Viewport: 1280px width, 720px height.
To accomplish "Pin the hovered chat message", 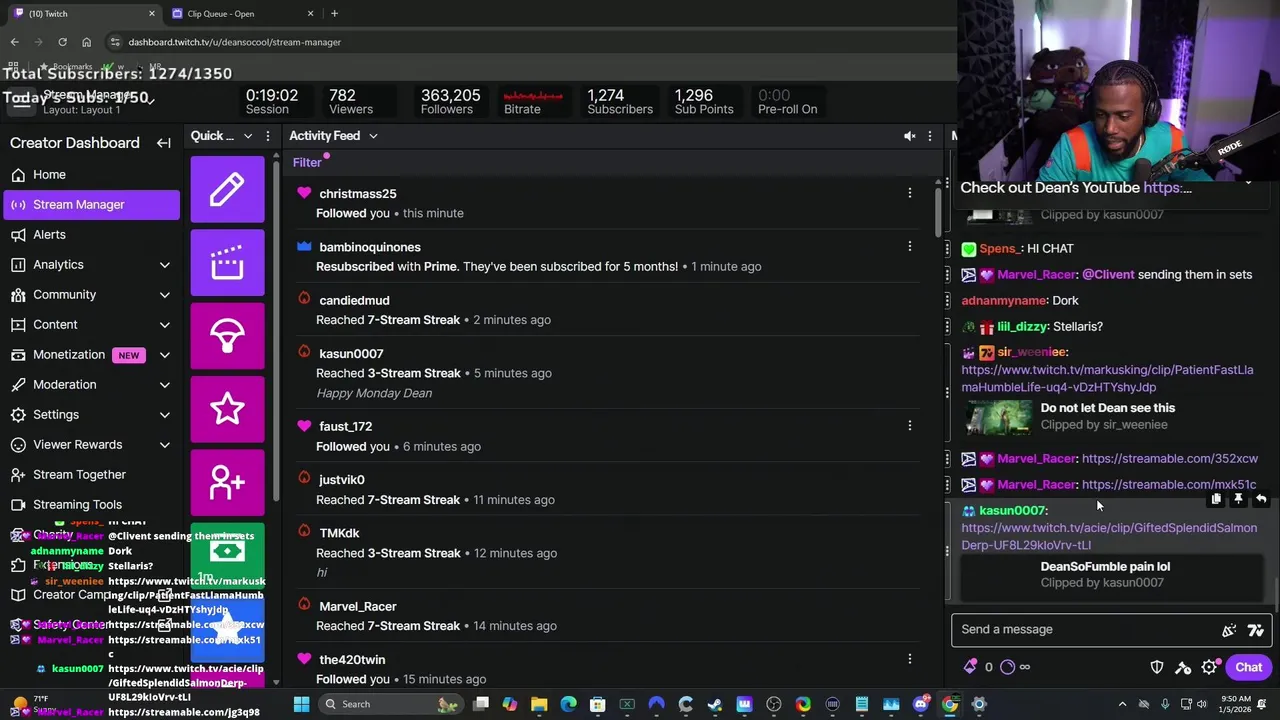I will [x=1238, y=499].
